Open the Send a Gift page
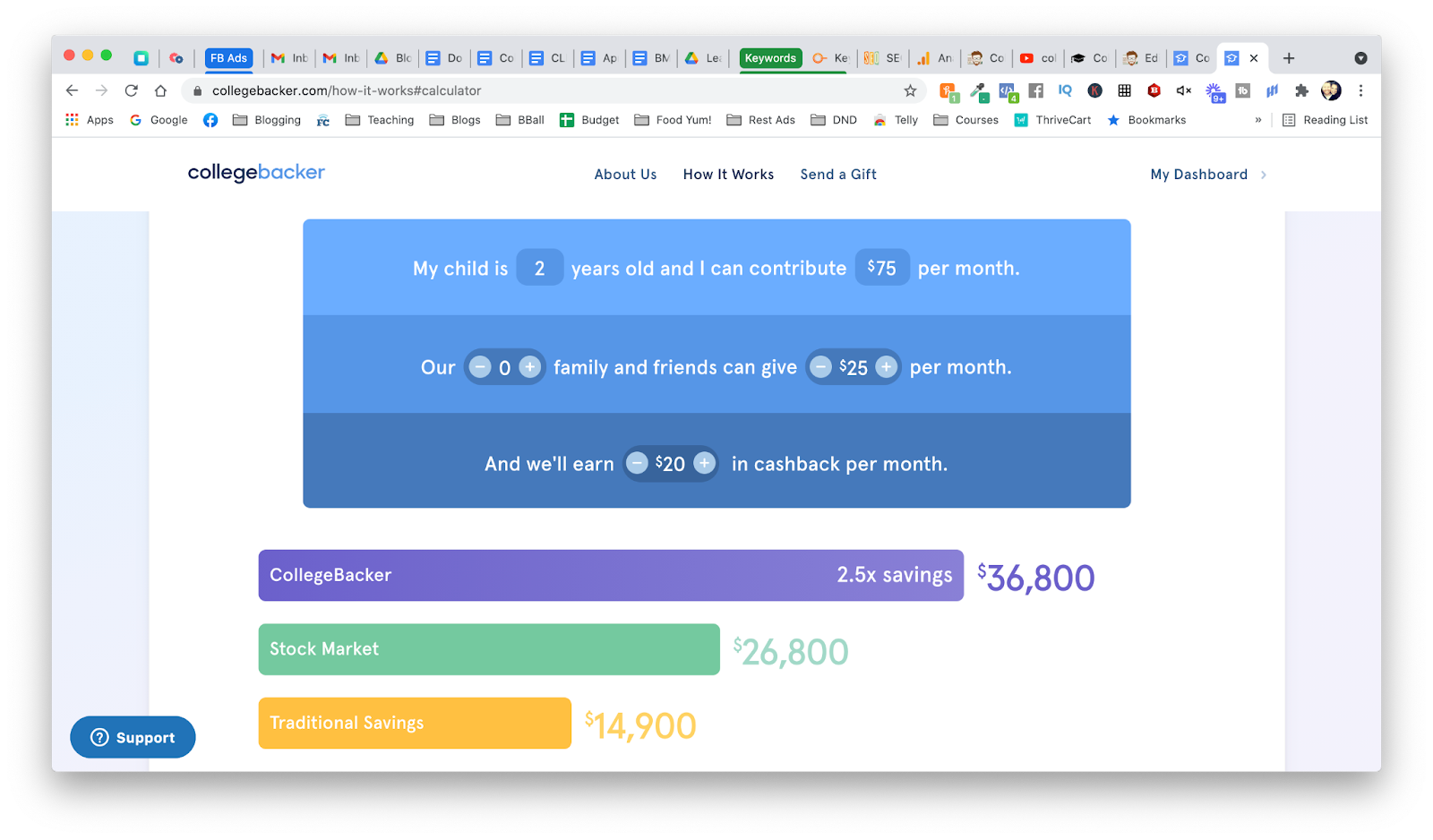 [x=838, y=175]
